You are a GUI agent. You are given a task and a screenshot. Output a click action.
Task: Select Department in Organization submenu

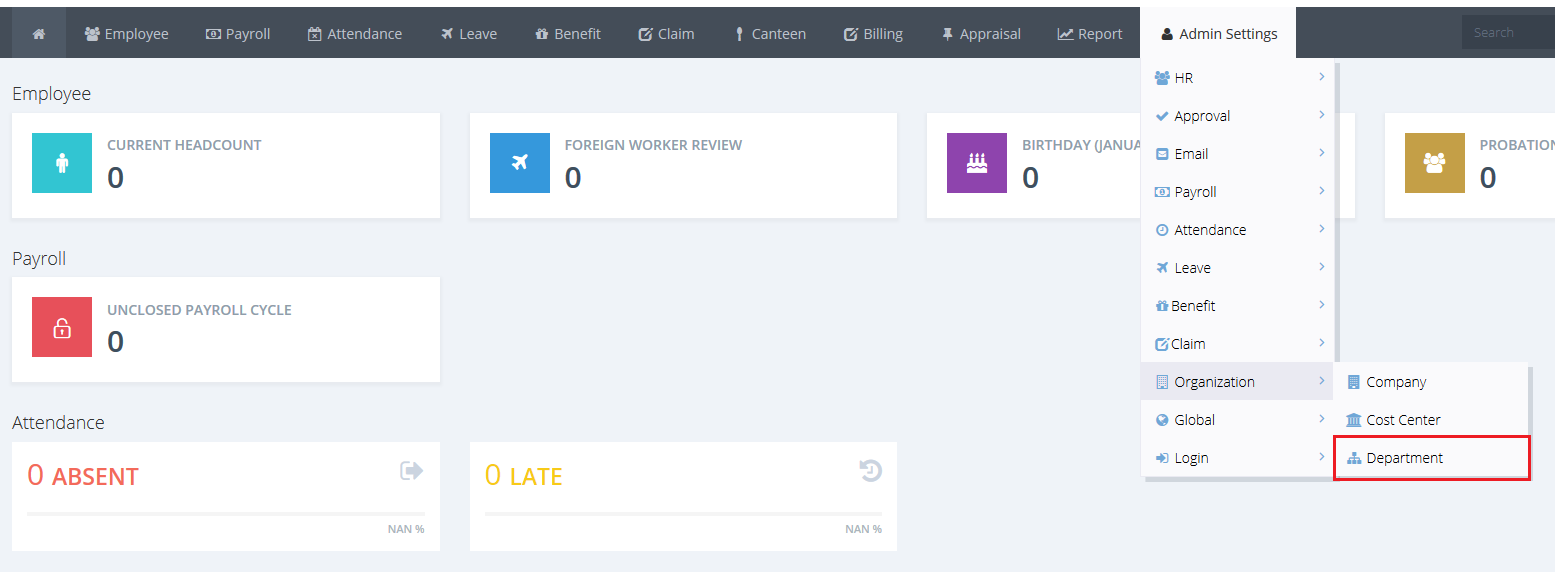tap(1404, 458)
